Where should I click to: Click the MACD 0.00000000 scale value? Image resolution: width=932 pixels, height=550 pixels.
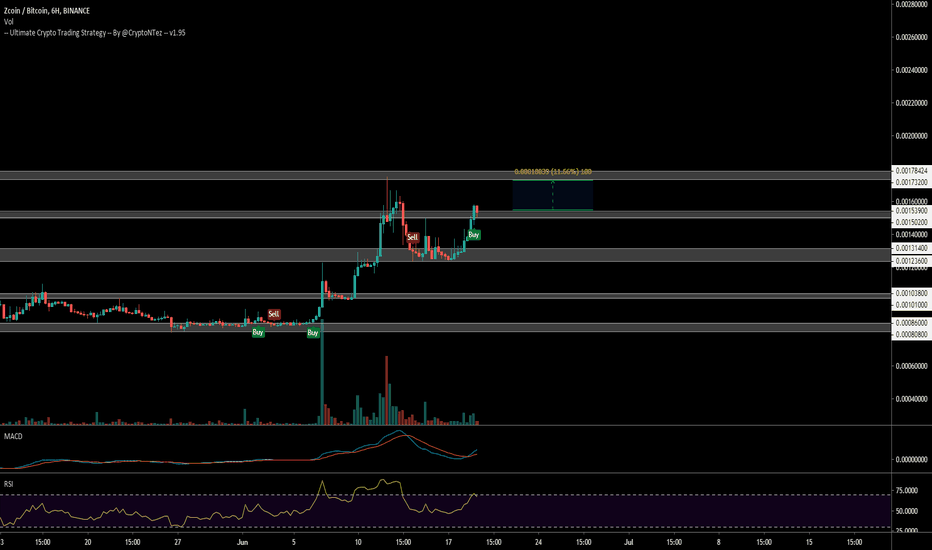coord(911,460)
